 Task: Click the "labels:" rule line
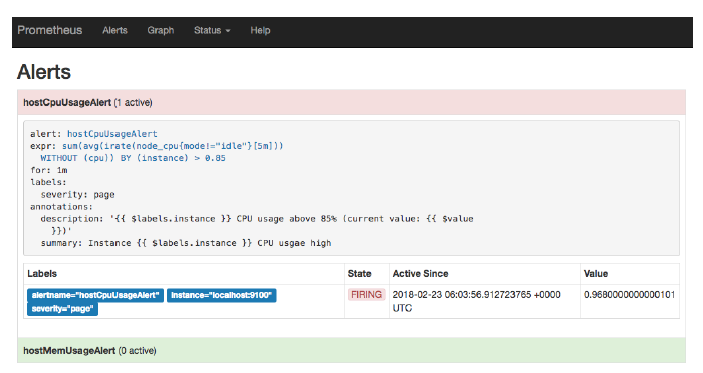pyautogui.click(x=48, y=182)
